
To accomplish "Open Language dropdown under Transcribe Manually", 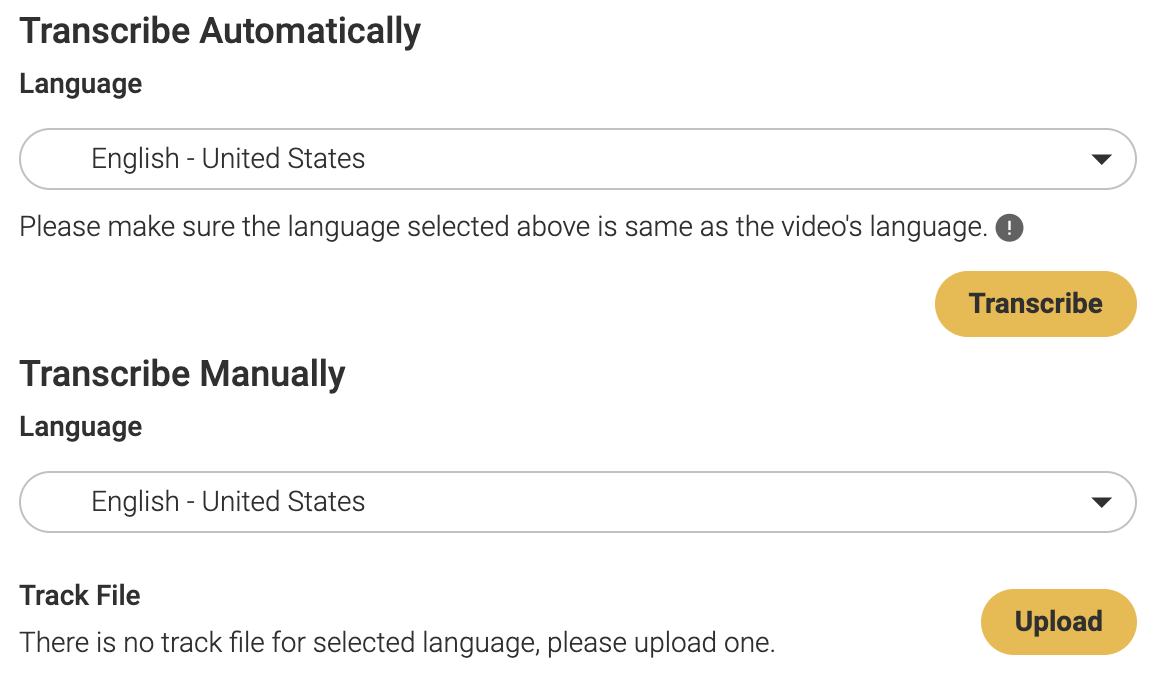I will pos(577,502).
